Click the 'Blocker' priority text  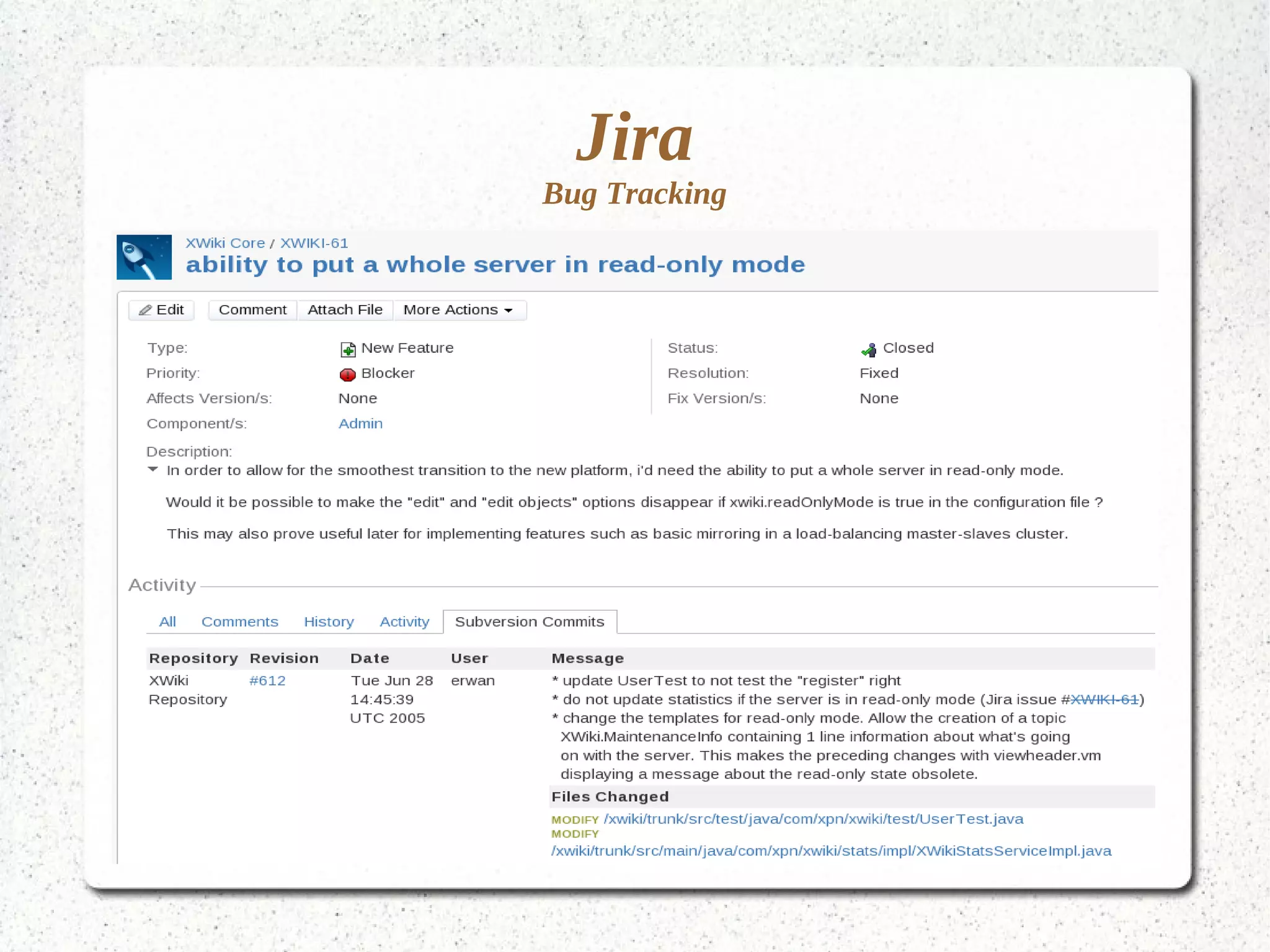coord(388,373)
